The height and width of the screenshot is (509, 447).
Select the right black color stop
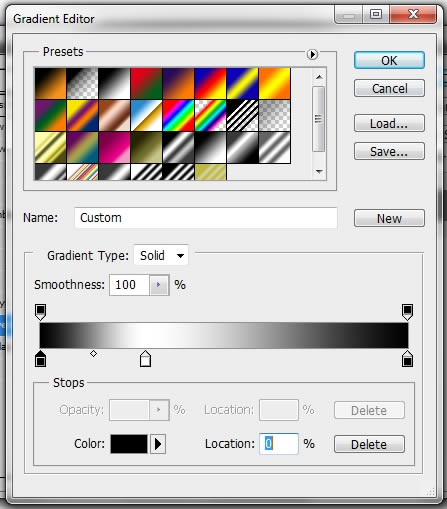click(407, 359)
